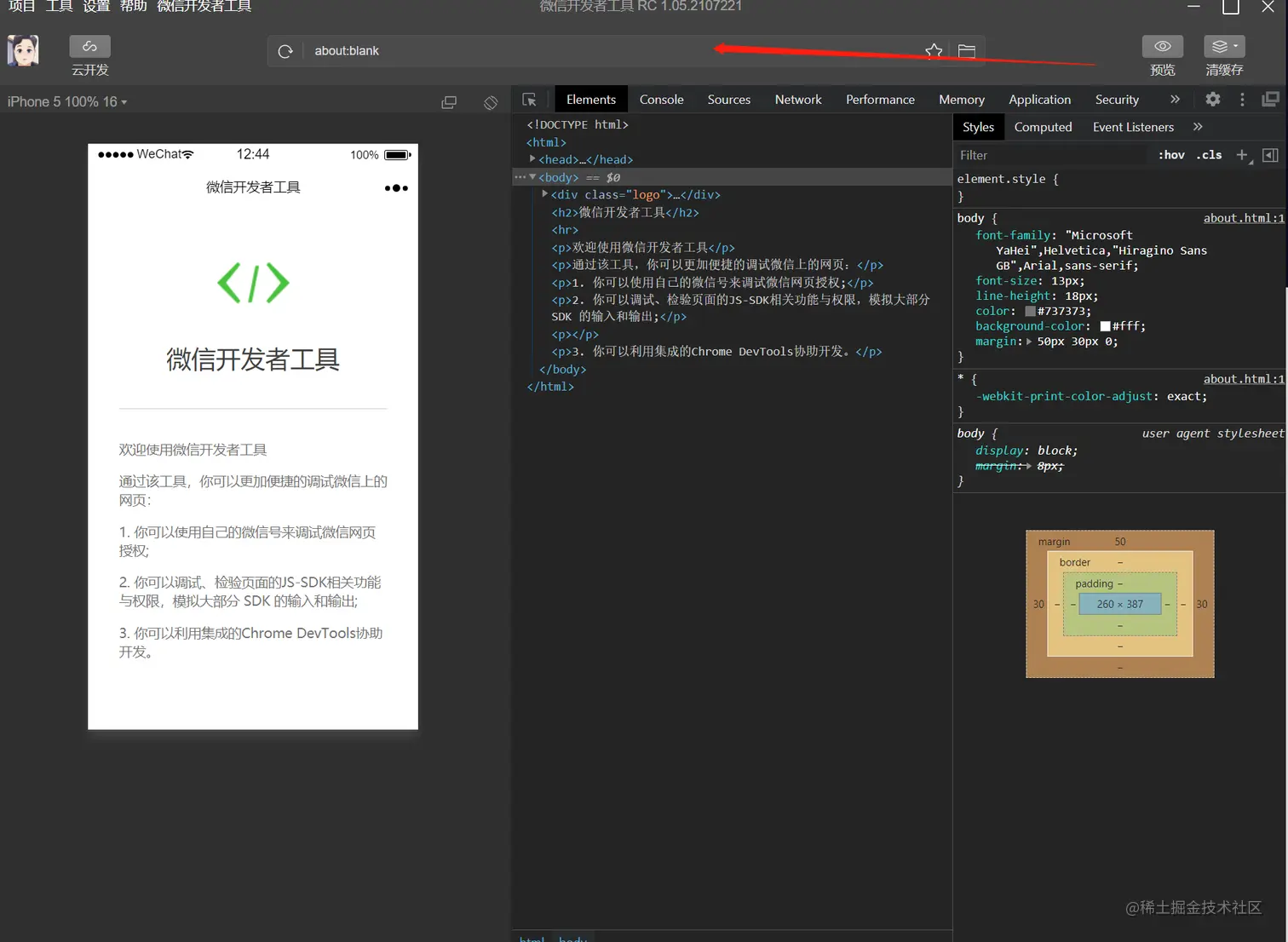Select the hr element row
Screen dimensions: 1288x942
pos(565,230)
